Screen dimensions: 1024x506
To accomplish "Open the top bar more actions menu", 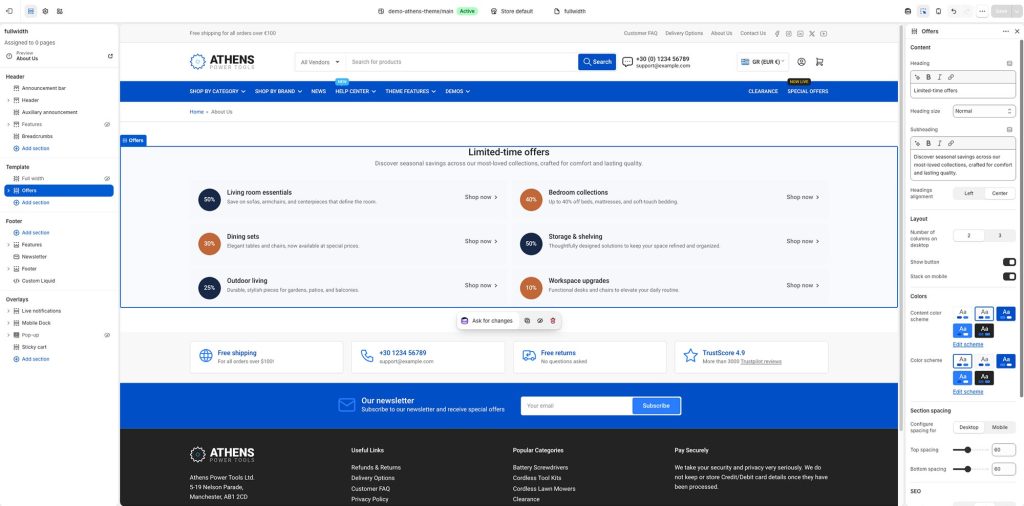I will tap(982, 11).
